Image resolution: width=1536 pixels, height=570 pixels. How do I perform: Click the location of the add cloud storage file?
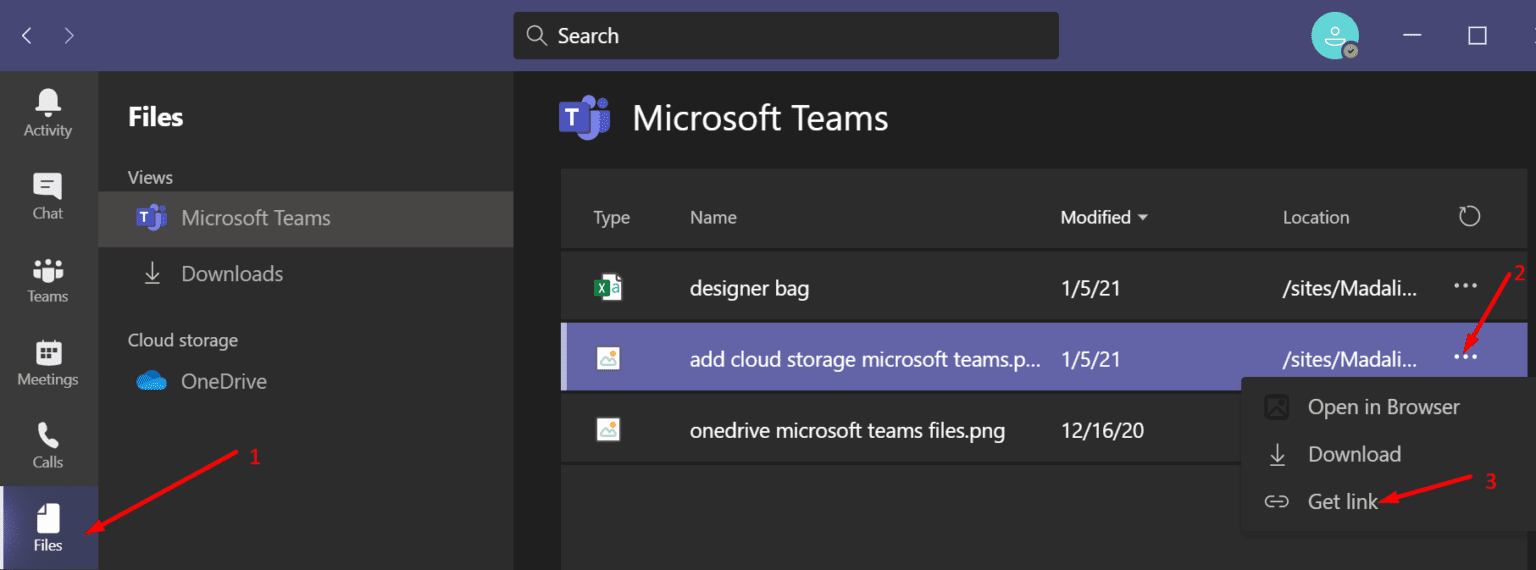point(1350,359)
